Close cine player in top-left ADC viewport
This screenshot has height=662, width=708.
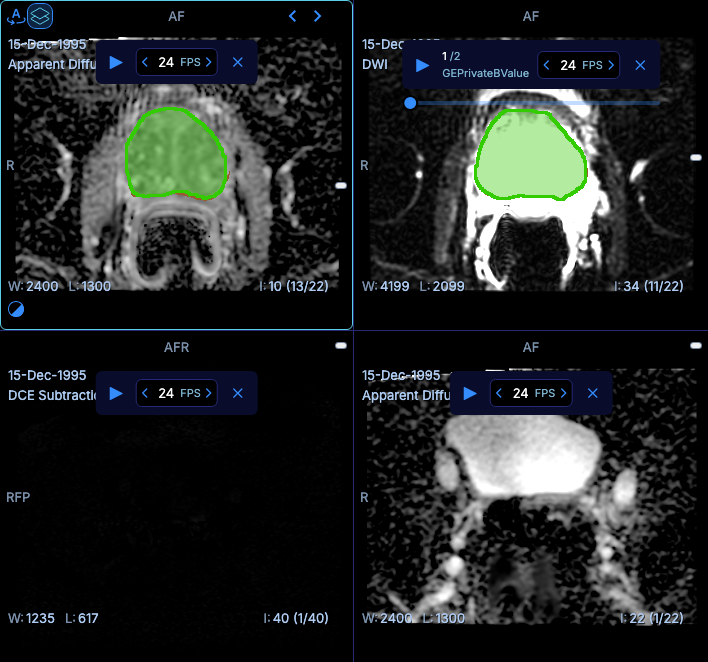238,62
